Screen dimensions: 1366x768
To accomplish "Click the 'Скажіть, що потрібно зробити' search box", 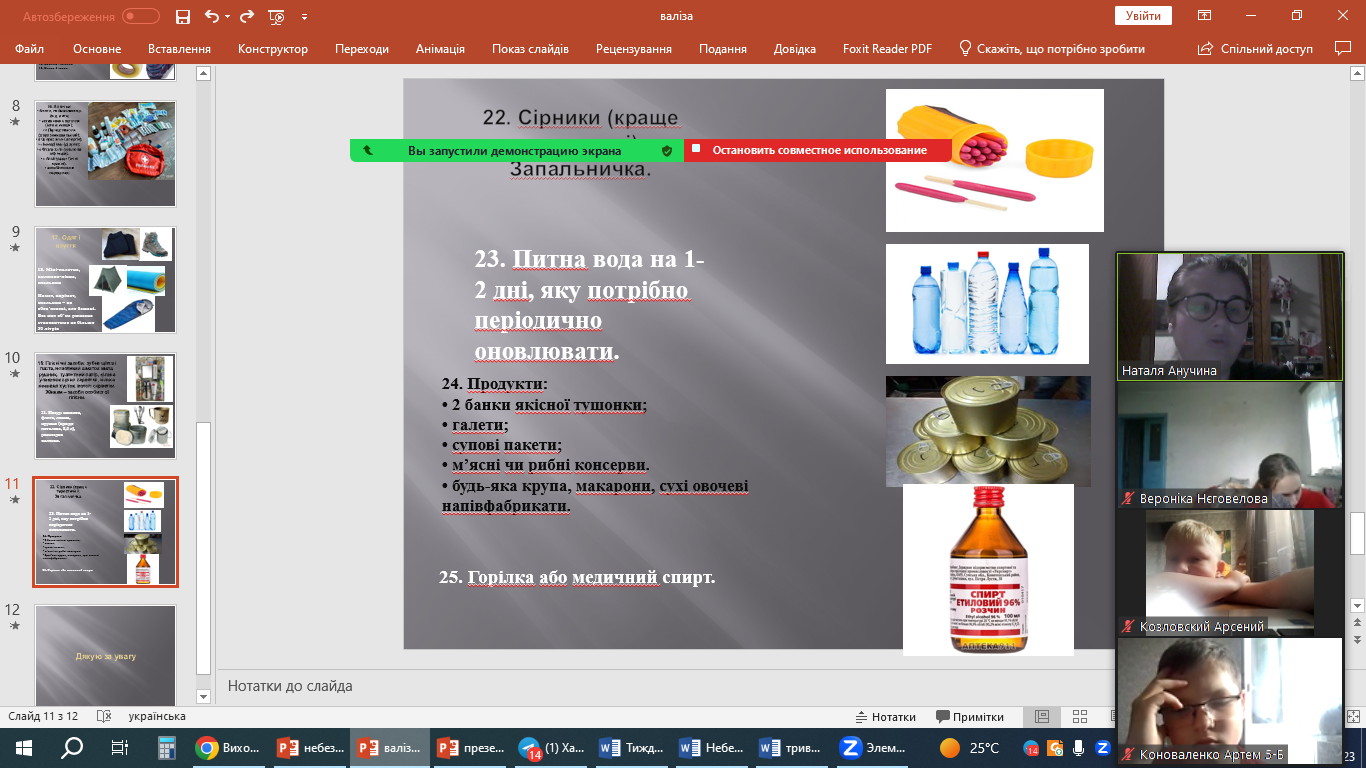I will tap(1052, 49).
